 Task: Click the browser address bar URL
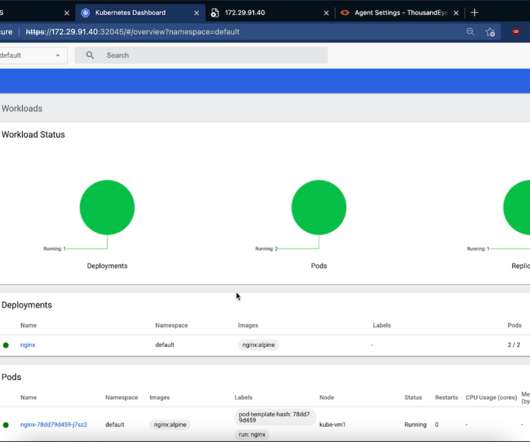click(x=132, y=32)
